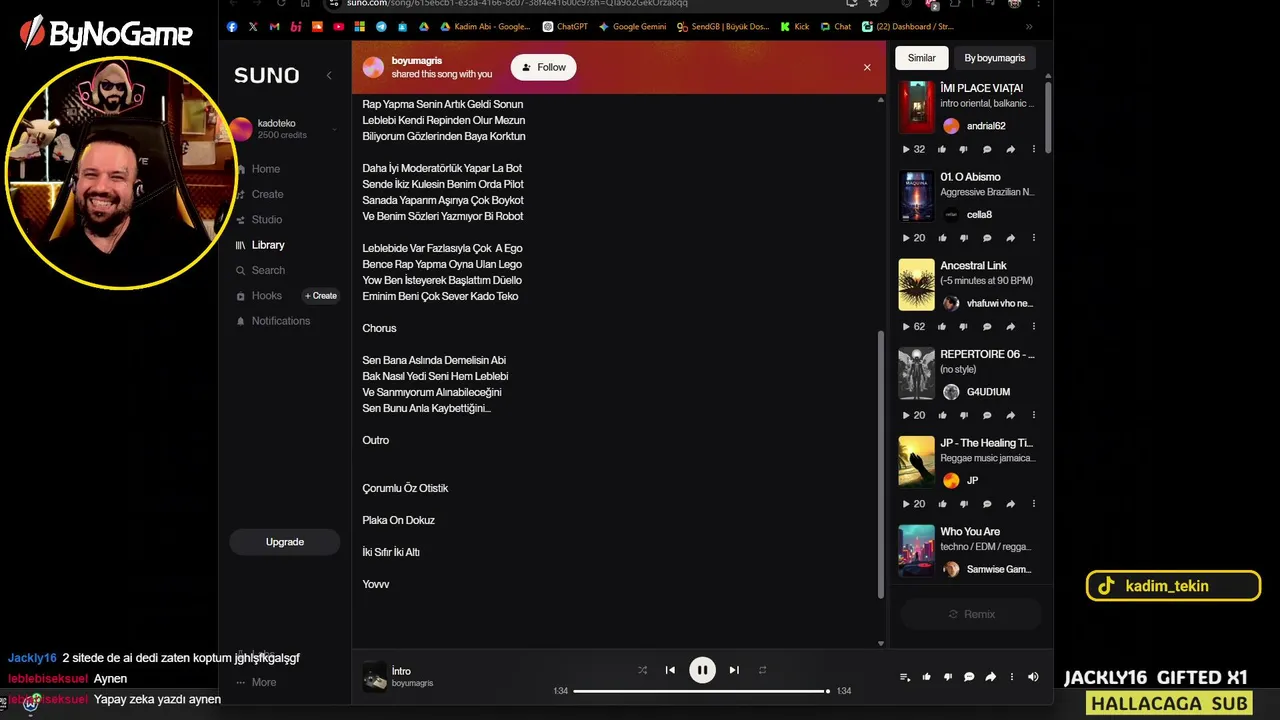This screenshot has height=720, width=1280.
Task: Open boyumagris profile avatar in banner
Action: click(x=373, y=67)
